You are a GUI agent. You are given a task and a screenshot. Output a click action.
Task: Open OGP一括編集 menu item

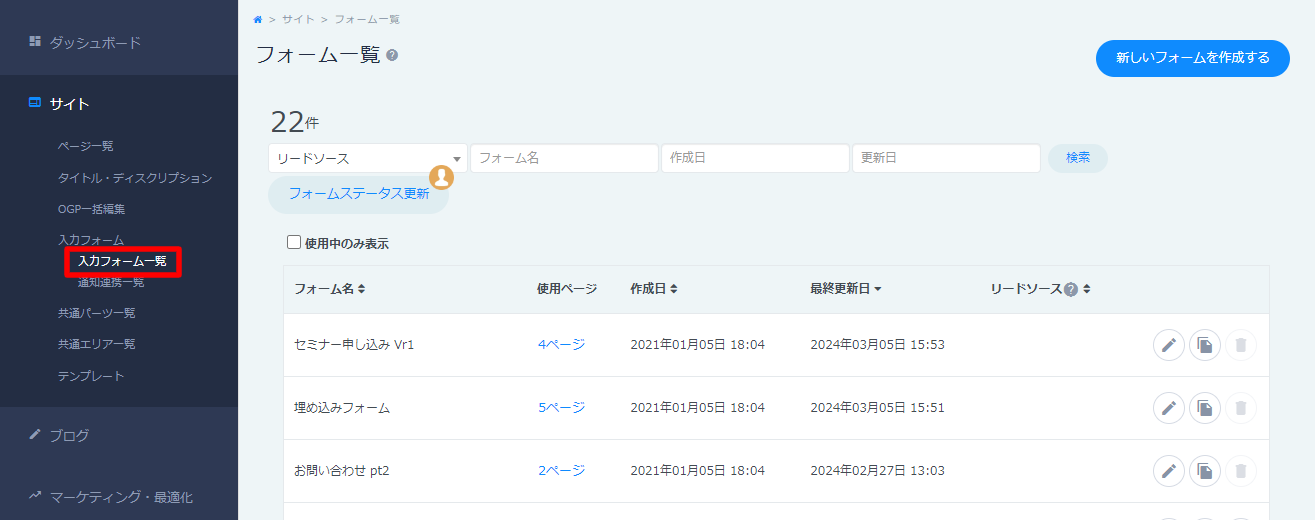(x=91, y=209)
